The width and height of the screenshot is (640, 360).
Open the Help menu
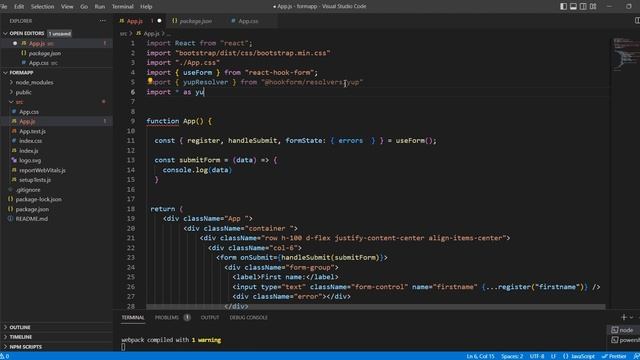click(146, 7)
